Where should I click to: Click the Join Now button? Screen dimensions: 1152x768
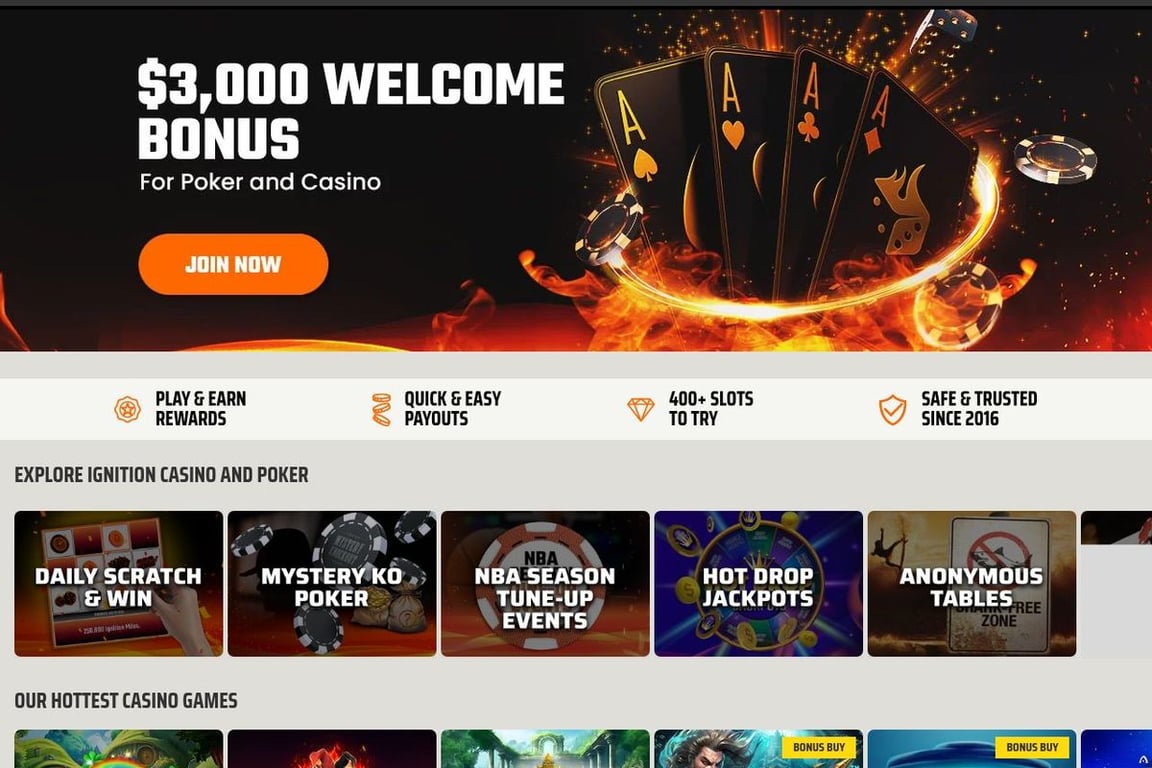pyautogui.click(x=233, y=265)
